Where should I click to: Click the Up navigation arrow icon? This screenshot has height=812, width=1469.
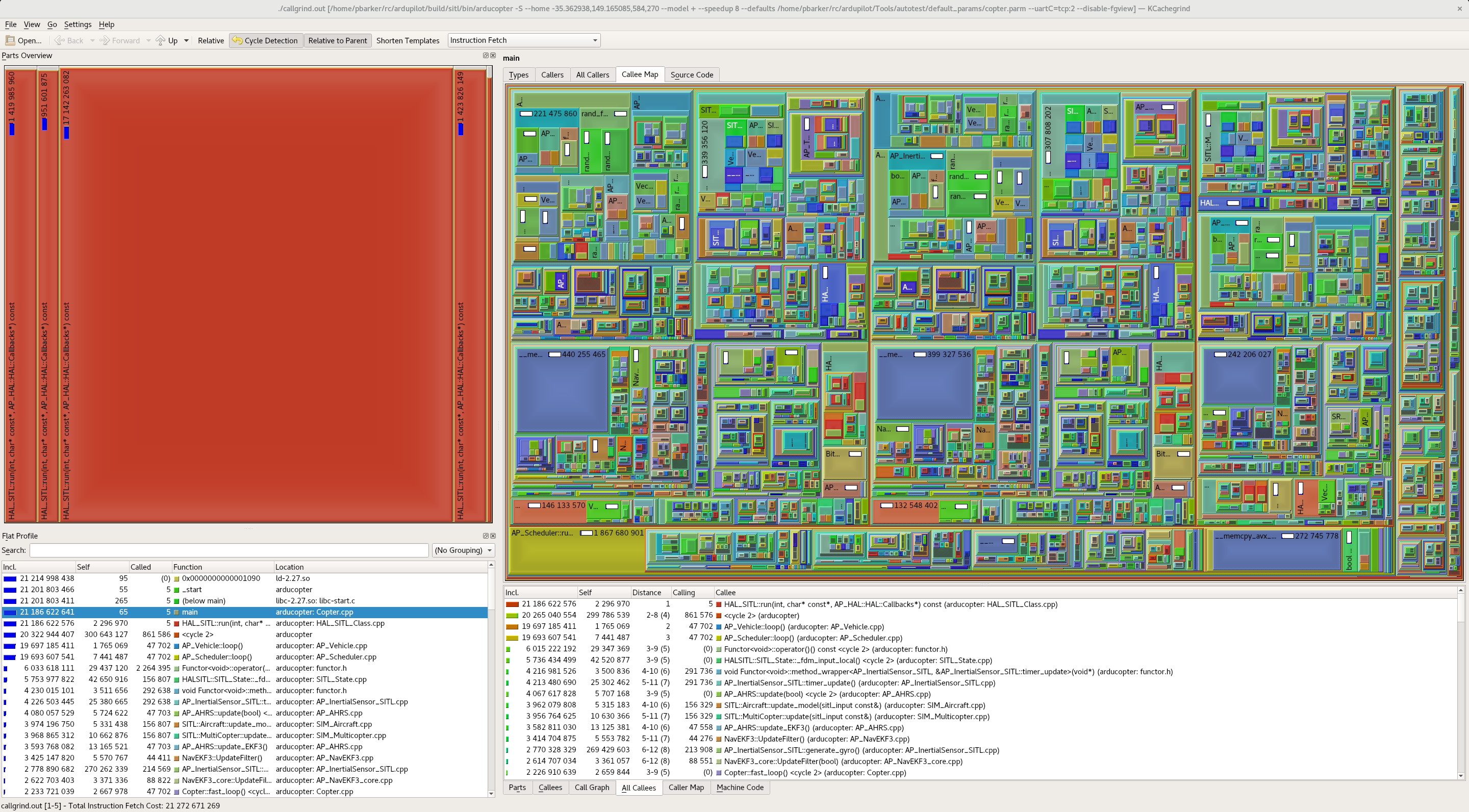point(161,40)
